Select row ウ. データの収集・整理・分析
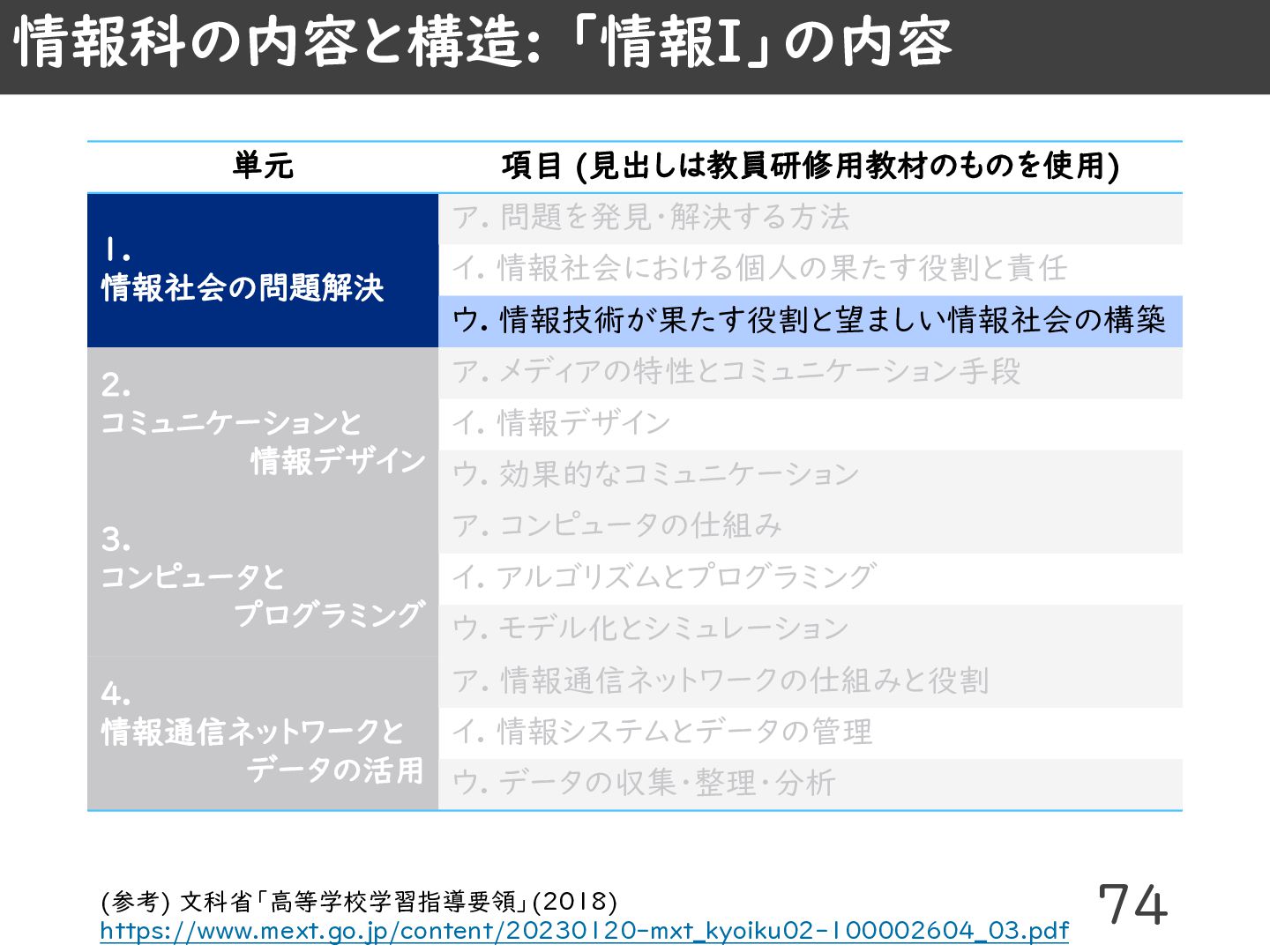Image resolution: width=1270 pixels, height=952 pixels. 811,784
